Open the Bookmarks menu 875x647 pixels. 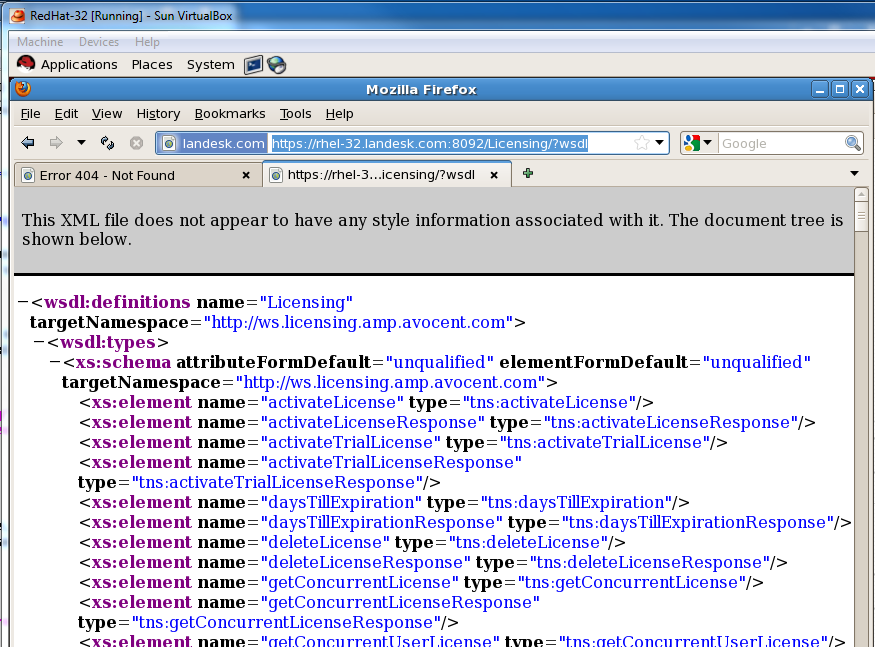click(x=230, y=114)
